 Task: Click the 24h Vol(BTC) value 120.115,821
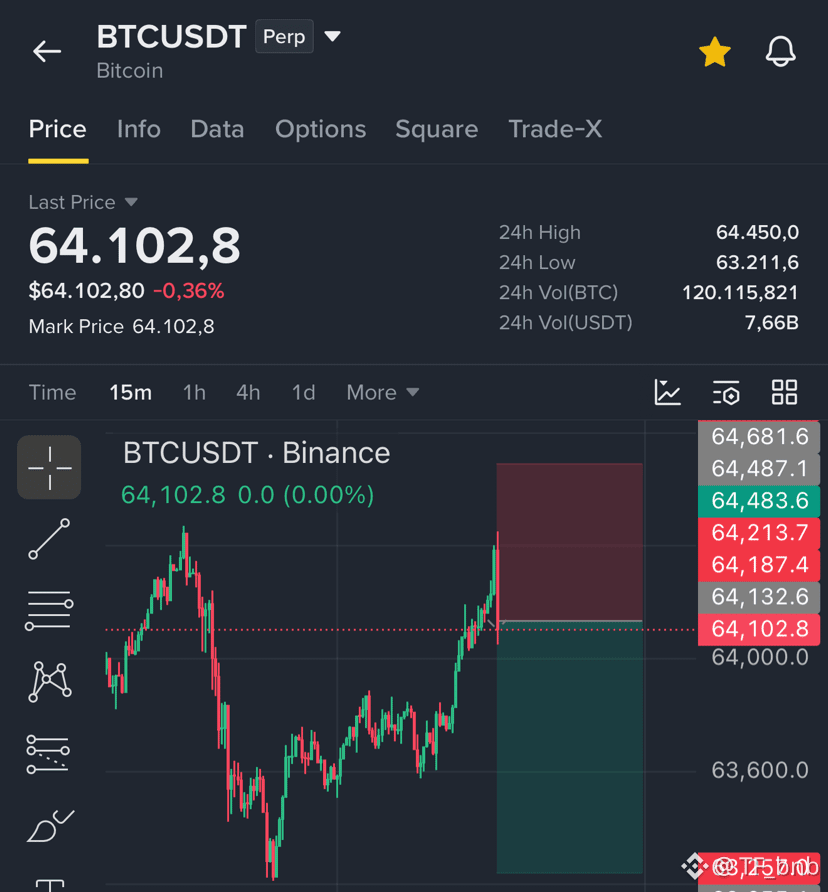click(x=740, y=292)
